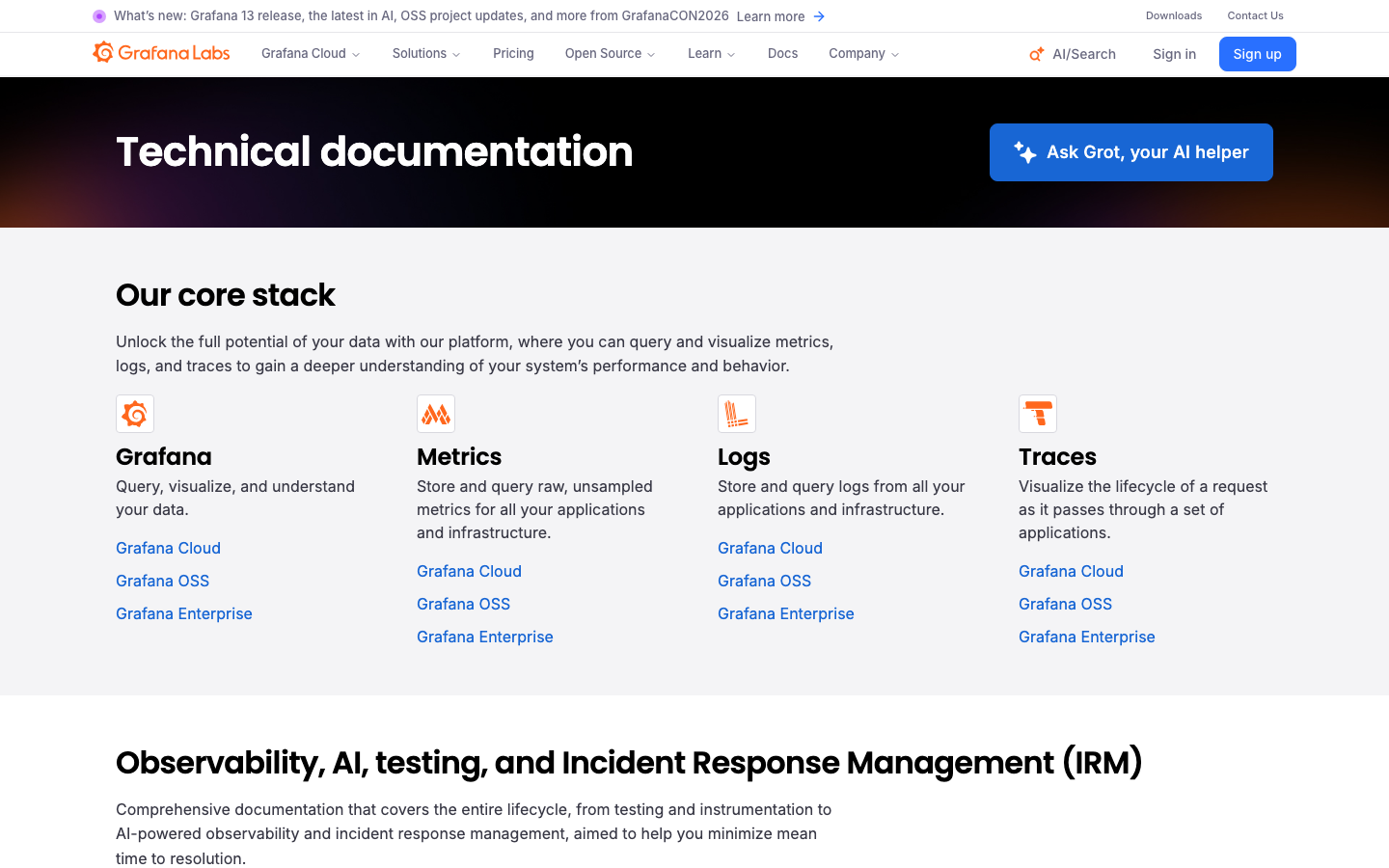Open Grafana Enterprise link under Logs

[x=786, y=613]
